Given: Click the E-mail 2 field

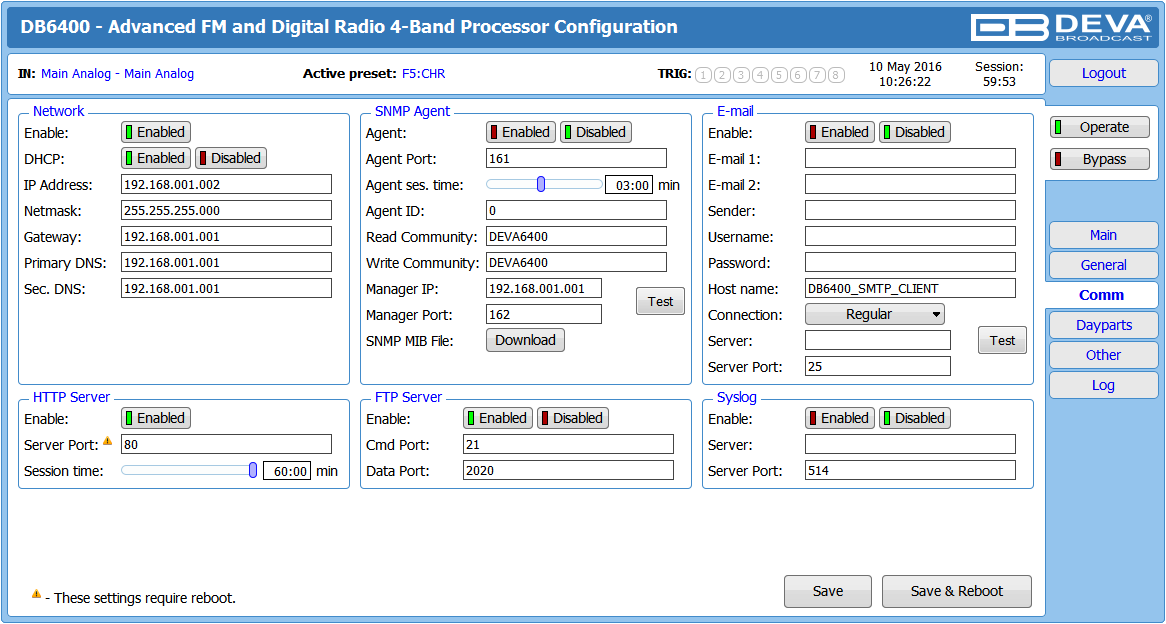Looking at the screenshot, I should point(910,184).
